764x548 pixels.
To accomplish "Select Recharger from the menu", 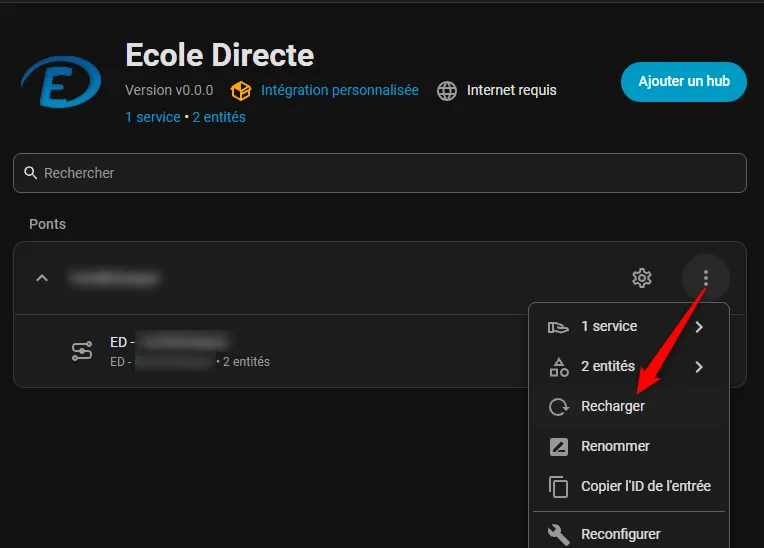I will (629, 407).
